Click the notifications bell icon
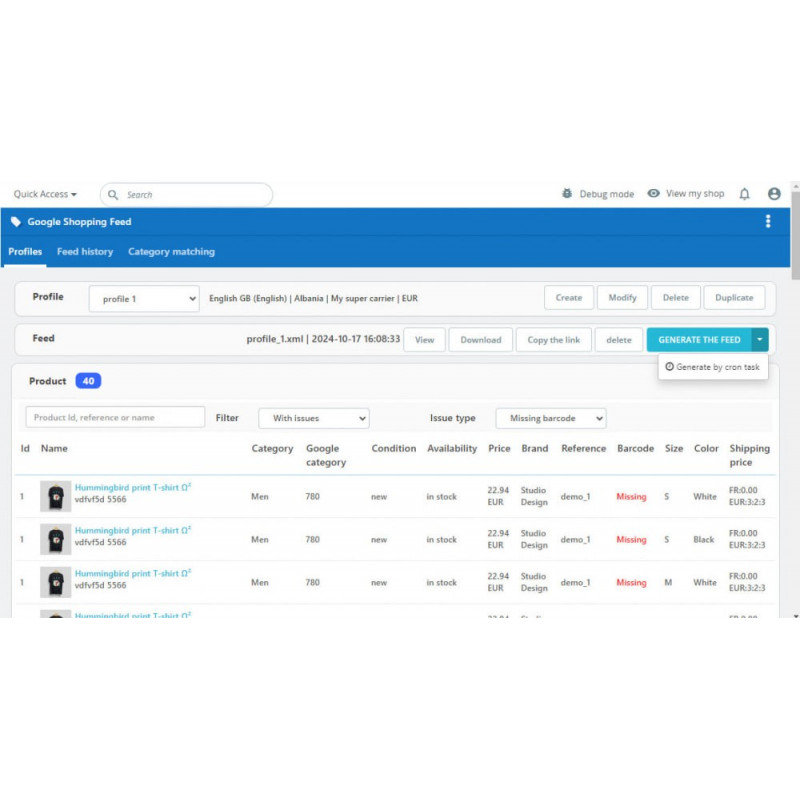The image size is (800, 800). coord(744,194)
